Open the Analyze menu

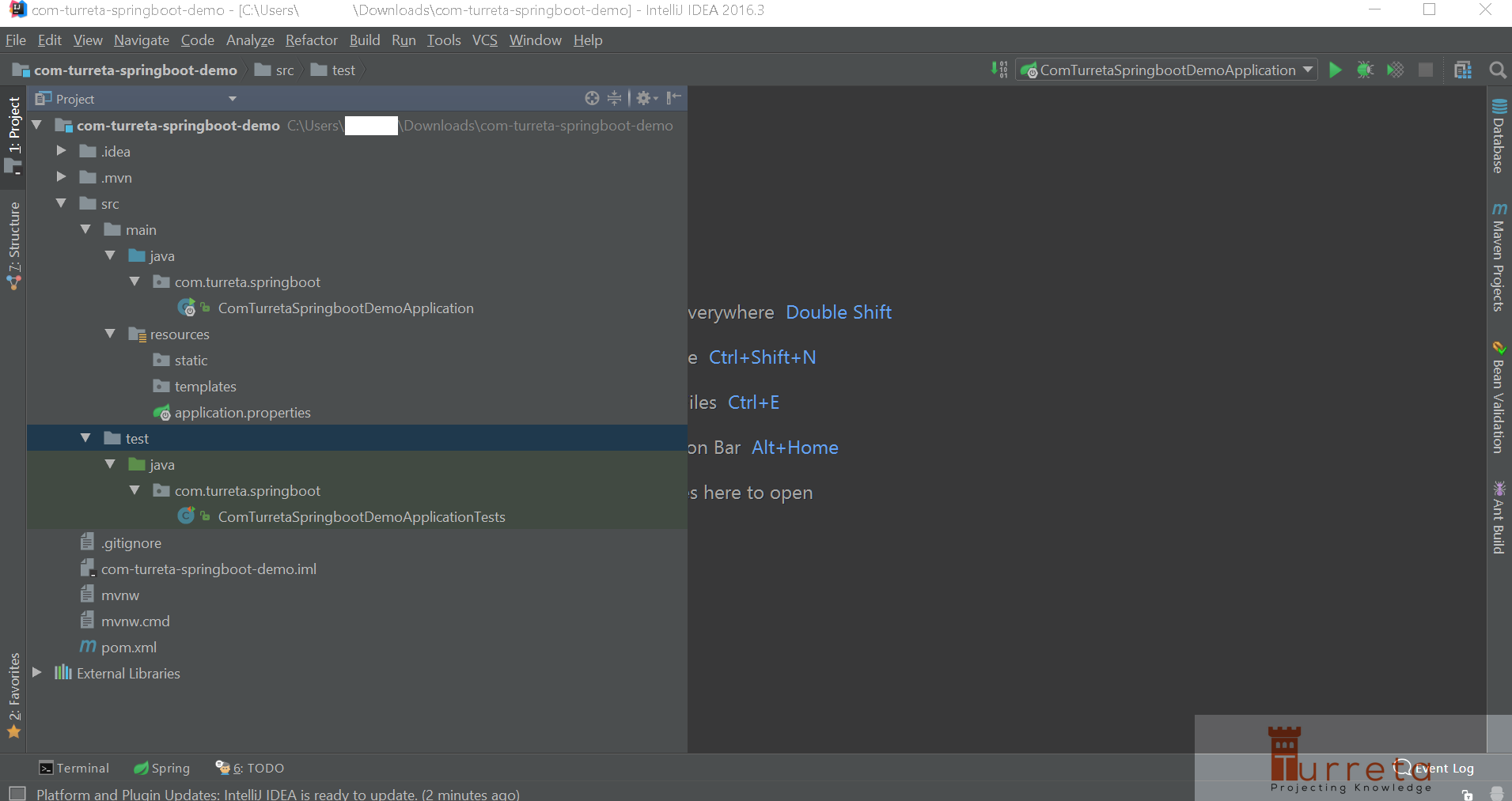[x=250, y=40]
